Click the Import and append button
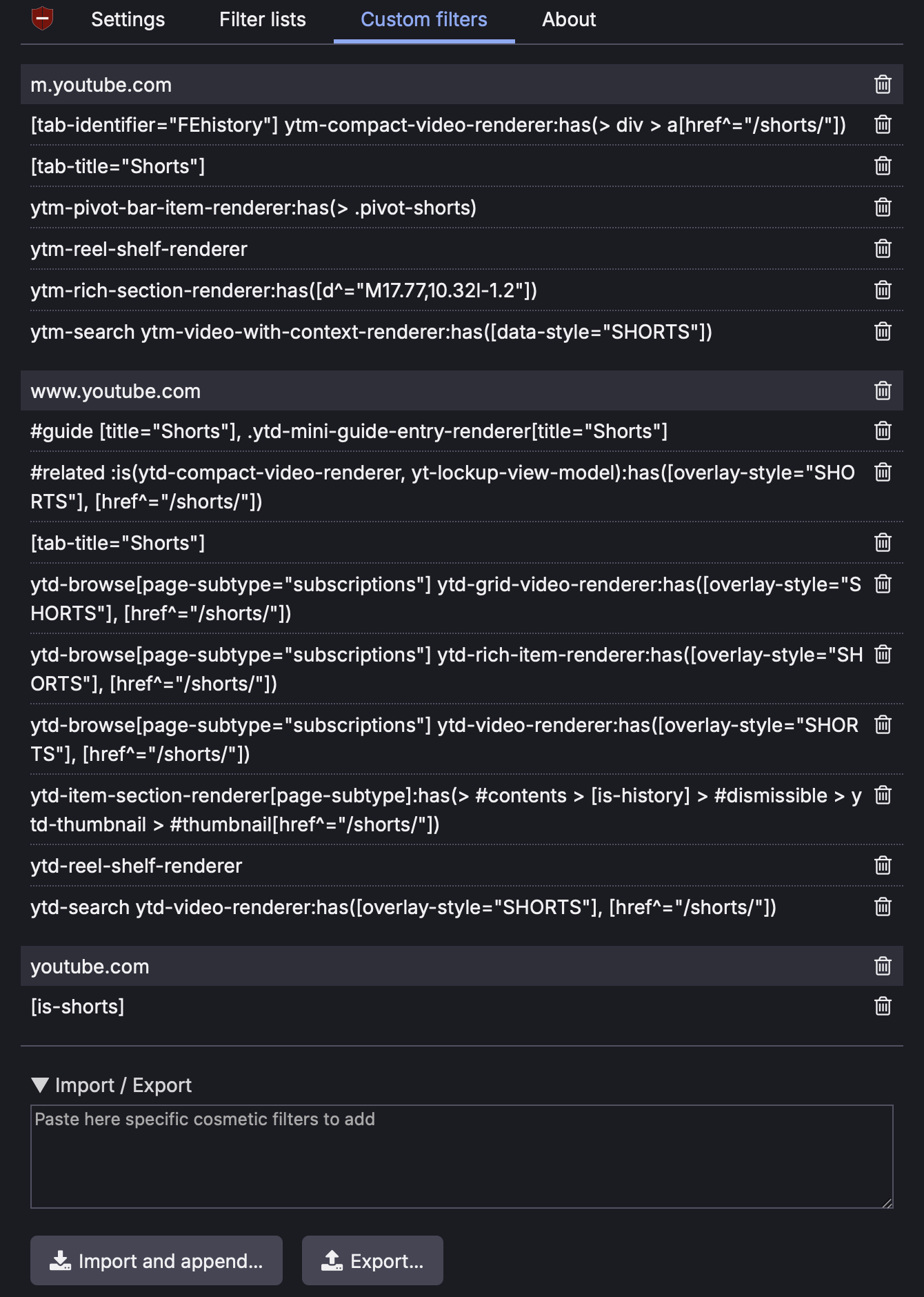Image resolution: width=924 pixels, height=1297 pixels. pos(156,1260)
